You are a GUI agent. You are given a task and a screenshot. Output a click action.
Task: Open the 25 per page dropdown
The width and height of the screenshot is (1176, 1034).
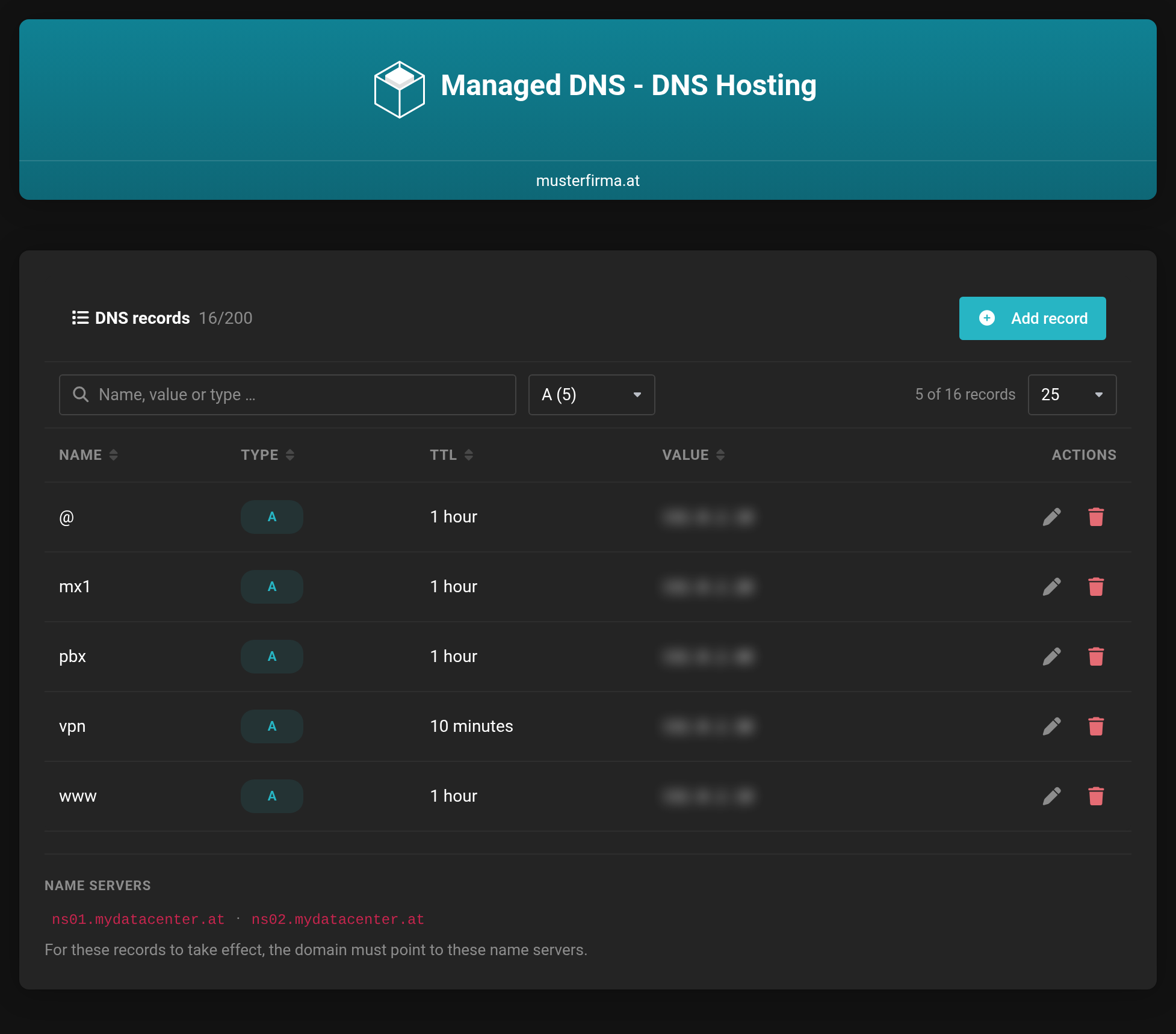click(x=1072, y=395)
